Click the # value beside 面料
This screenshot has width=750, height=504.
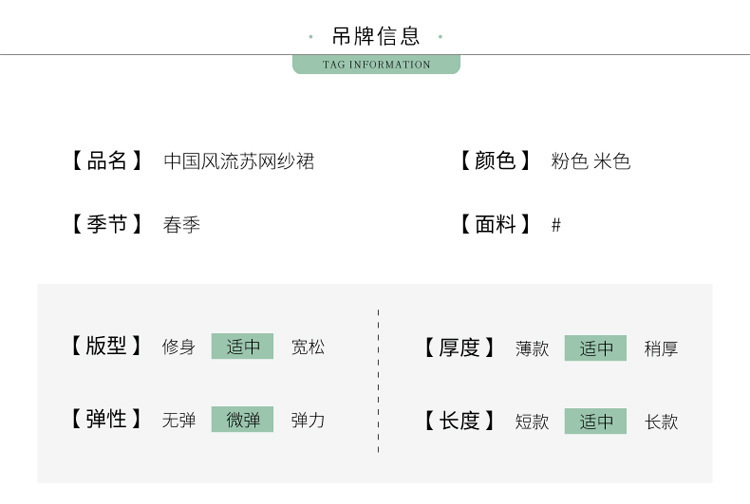(x=556, y=225)
